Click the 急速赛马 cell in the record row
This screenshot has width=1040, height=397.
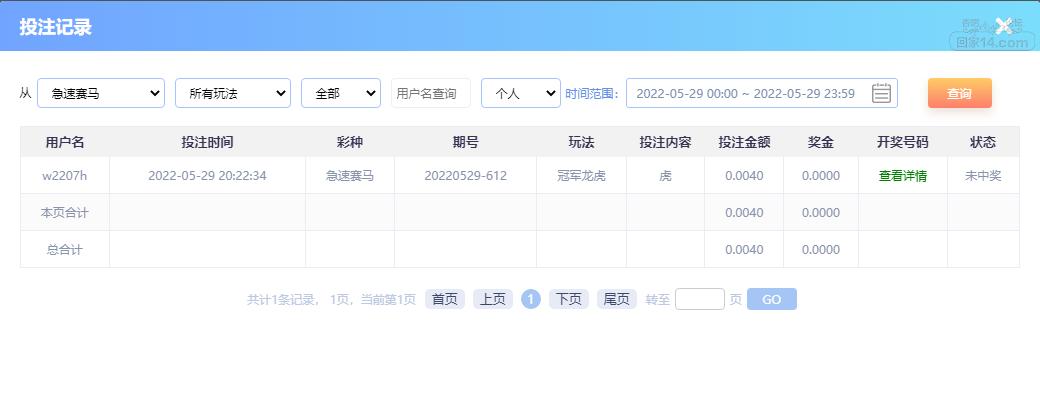click(350, 176)
